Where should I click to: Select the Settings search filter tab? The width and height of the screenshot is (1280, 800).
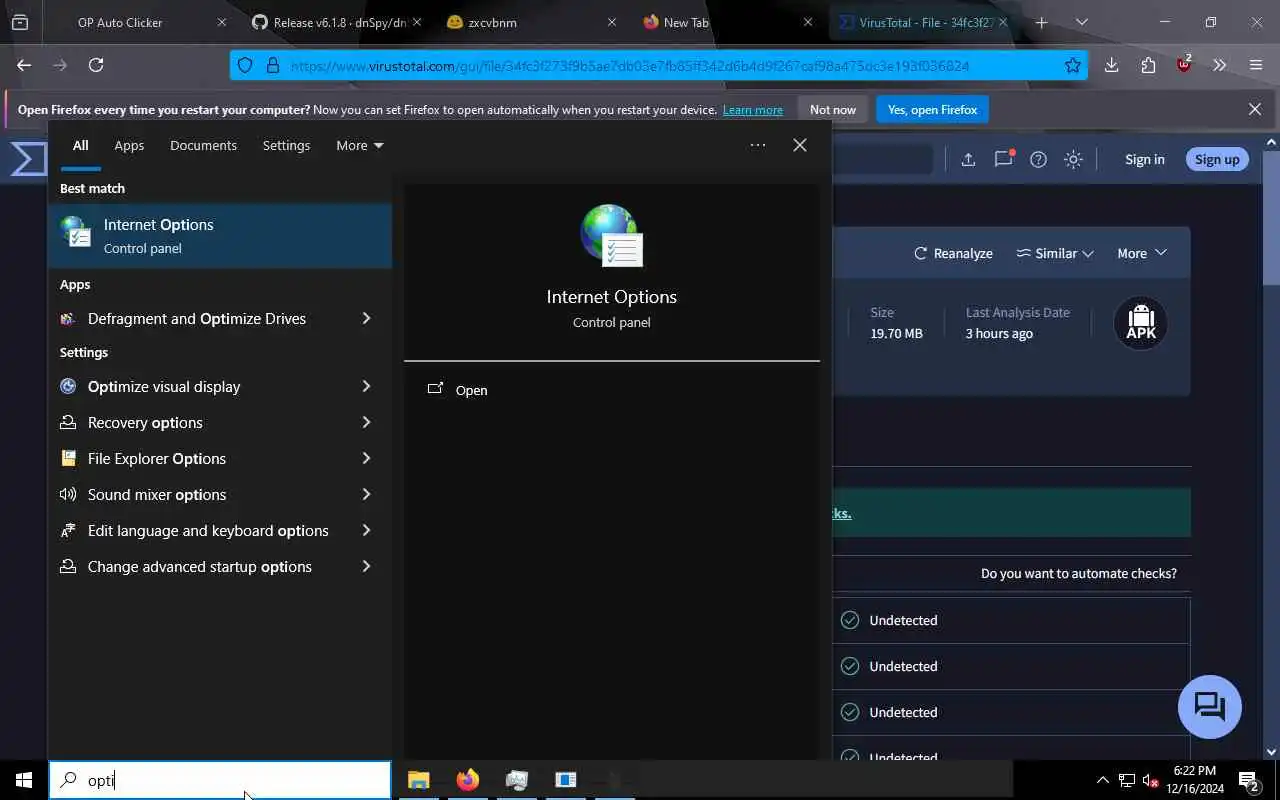click(286, 145)
